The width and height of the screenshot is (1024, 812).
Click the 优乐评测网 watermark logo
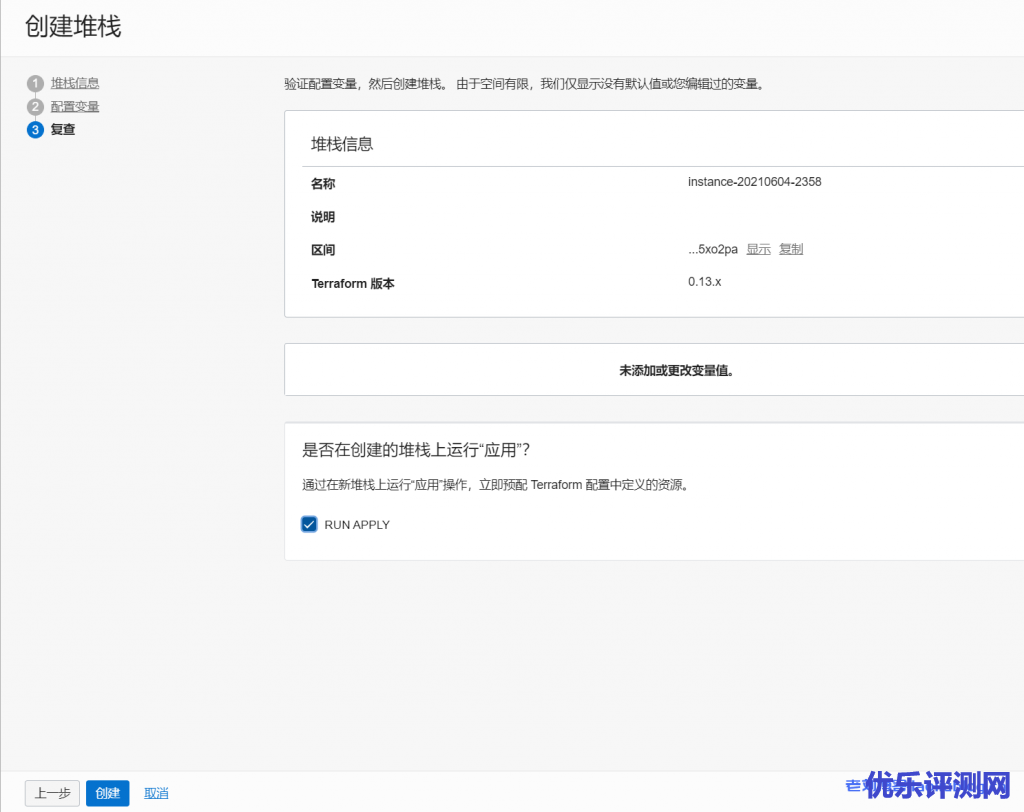coord(938,787)
